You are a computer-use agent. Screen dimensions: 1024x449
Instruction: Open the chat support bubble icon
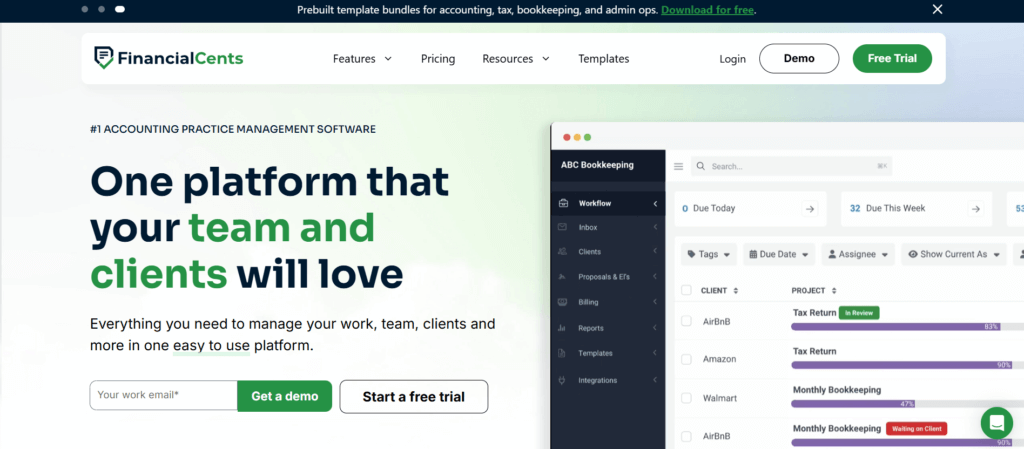click(x=996, y=423)
